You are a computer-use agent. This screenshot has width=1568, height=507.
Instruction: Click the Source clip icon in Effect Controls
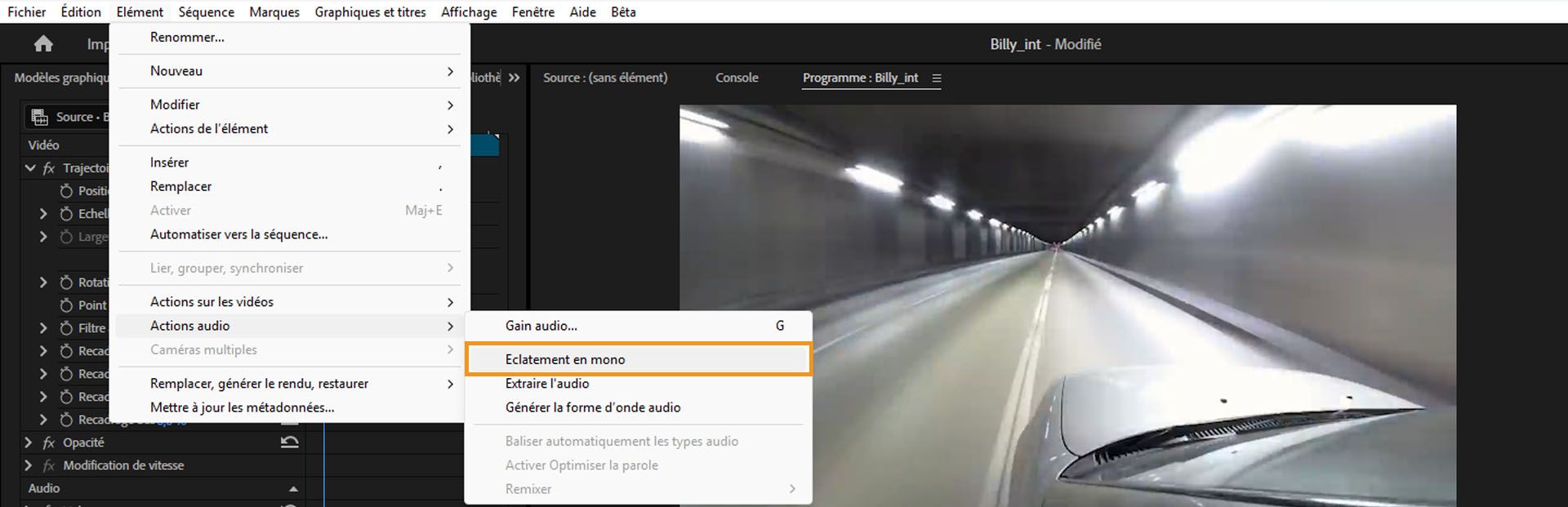click(x=39, y=117)
